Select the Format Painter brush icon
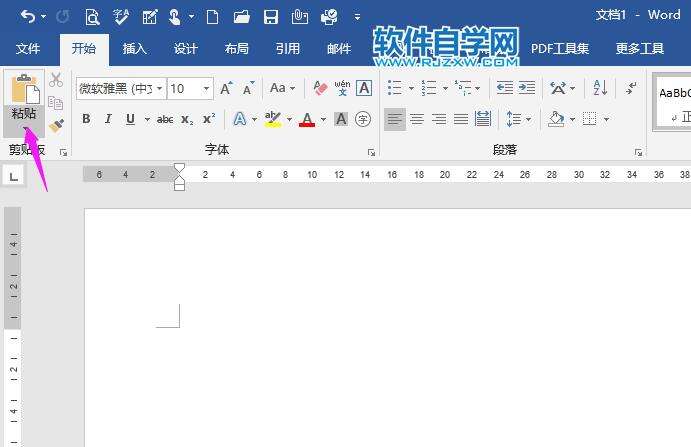Viewport: 691px width, 447px height. coord(56,126)
